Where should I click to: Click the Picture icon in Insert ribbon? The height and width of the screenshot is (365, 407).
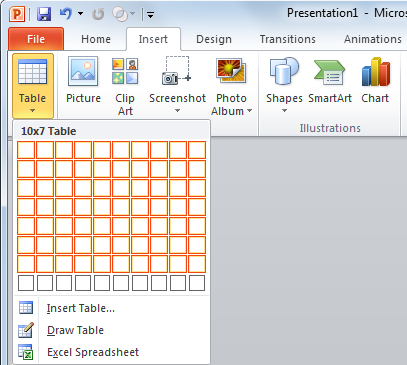point(83,71)
